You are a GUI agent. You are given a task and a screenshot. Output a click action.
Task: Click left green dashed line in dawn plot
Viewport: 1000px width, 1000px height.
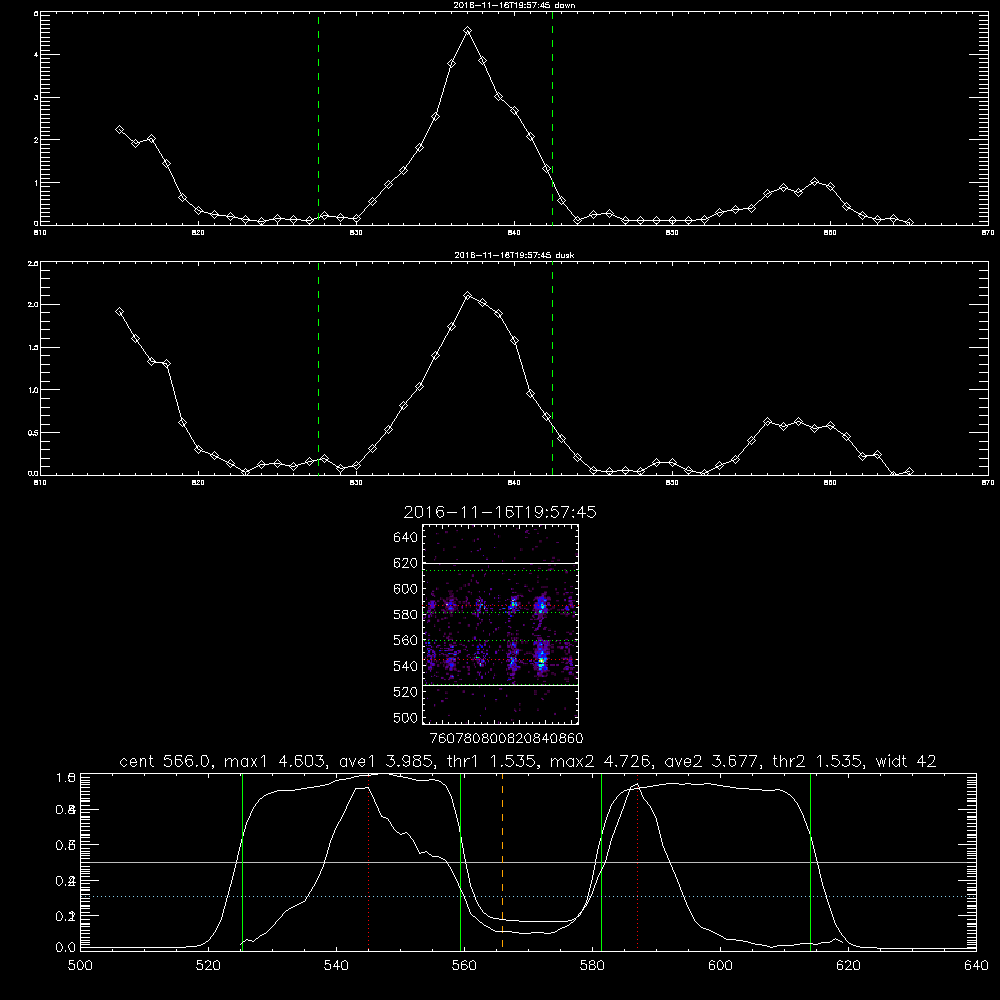pyautogui.click(x=318, y=118)
